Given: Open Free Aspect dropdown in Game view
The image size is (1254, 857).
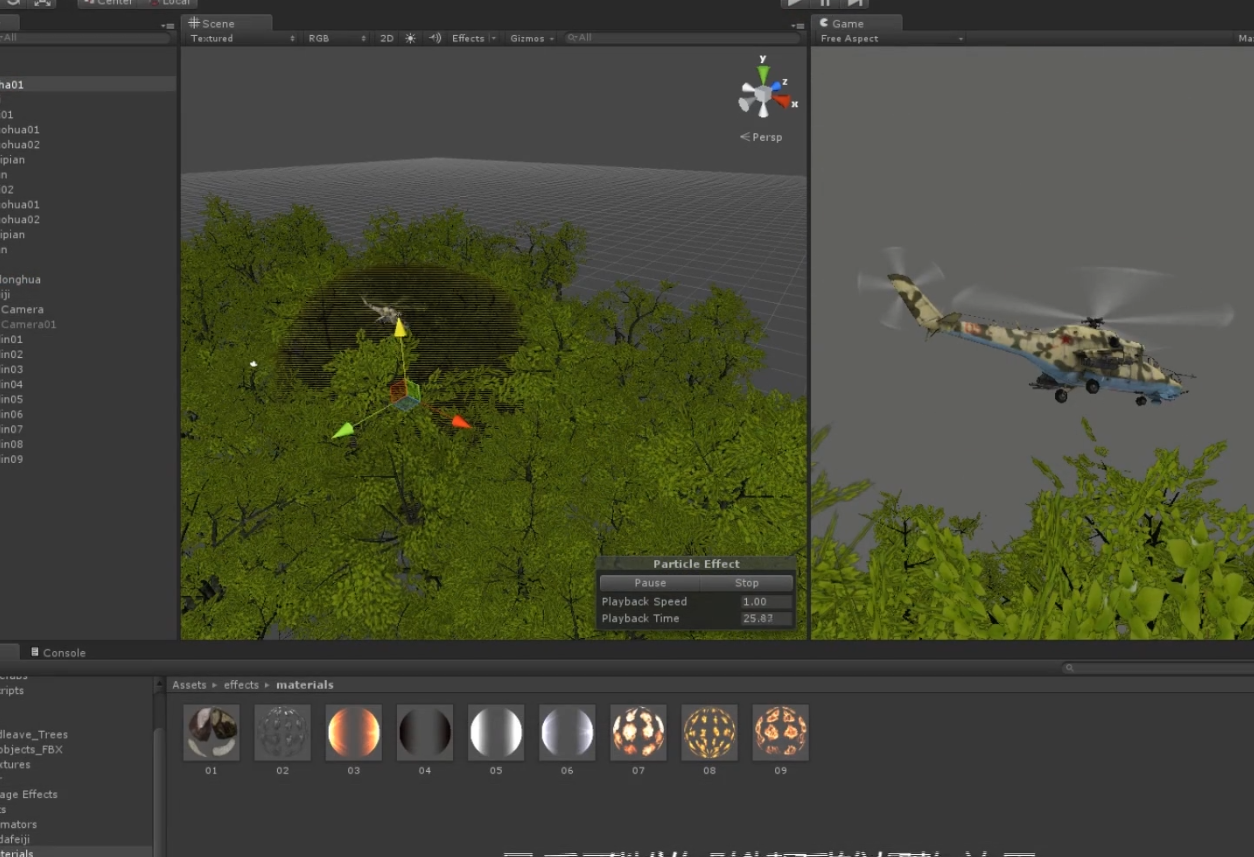Looking at the screenshot, I should (x=891, y=38).
